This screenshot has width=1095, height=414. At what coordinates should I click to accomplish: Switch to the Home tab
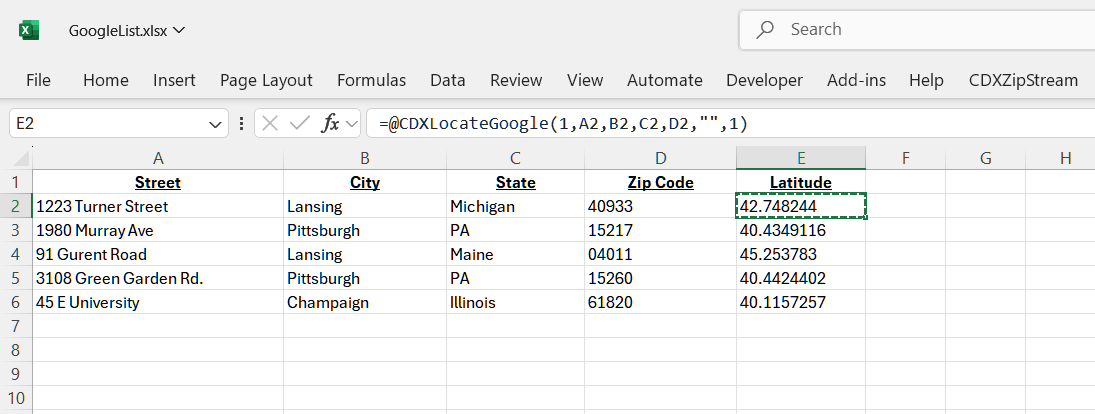[x=105, y=80]
